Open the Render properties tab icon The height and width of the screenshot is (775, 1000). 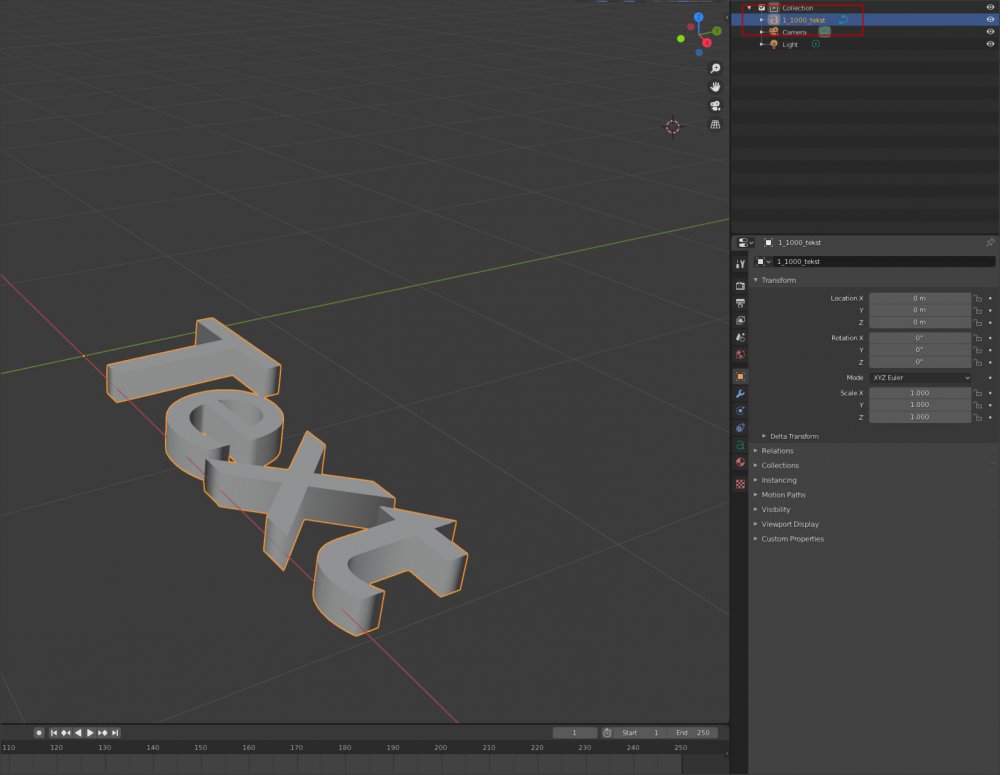click(740, 286)
